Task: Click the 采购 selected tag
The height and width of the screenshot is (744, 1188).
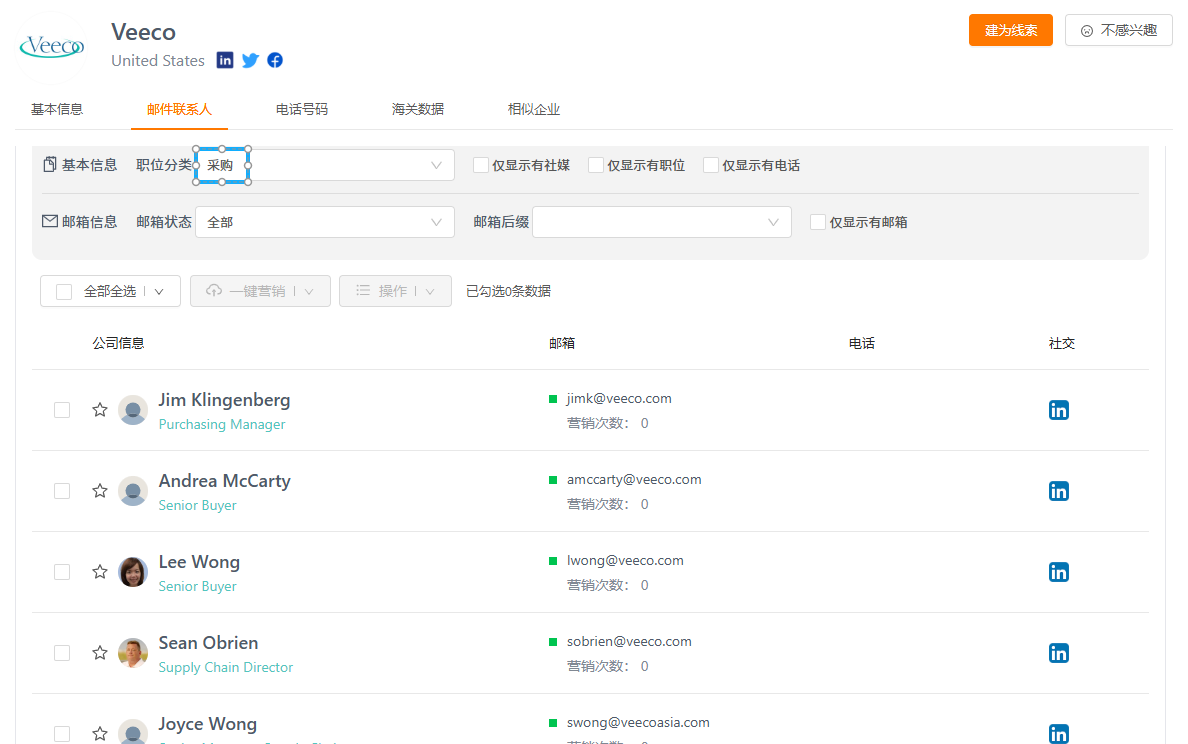Action: 220,165
